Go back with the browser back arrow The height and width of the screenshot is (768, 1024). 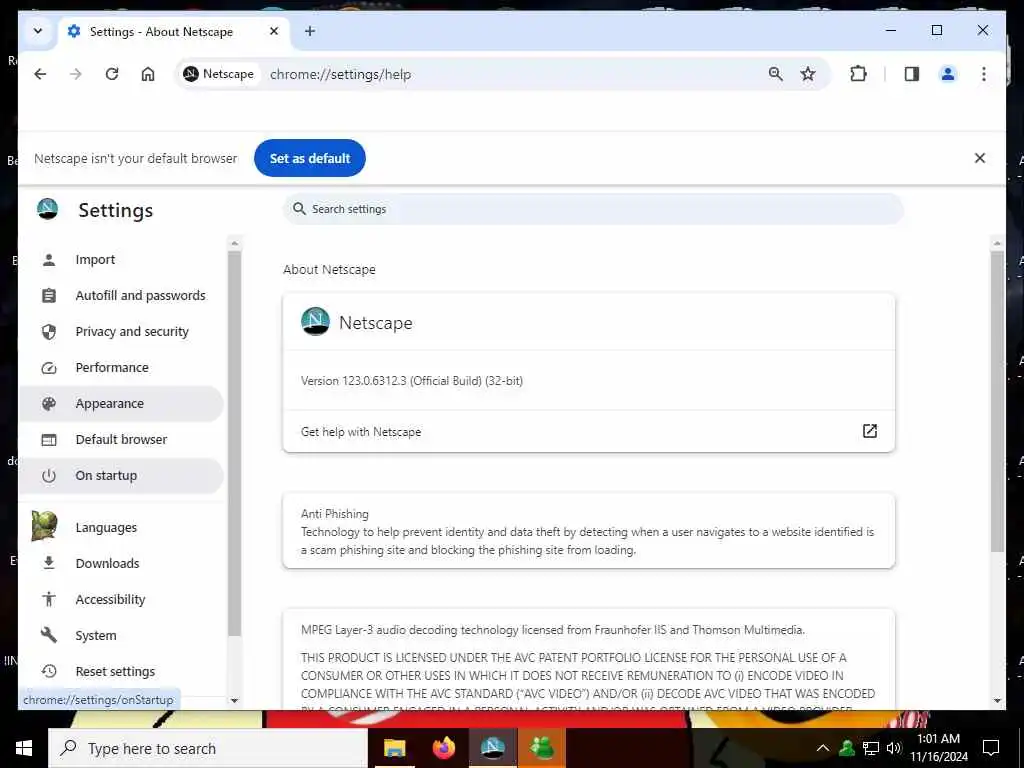point(40,74)
